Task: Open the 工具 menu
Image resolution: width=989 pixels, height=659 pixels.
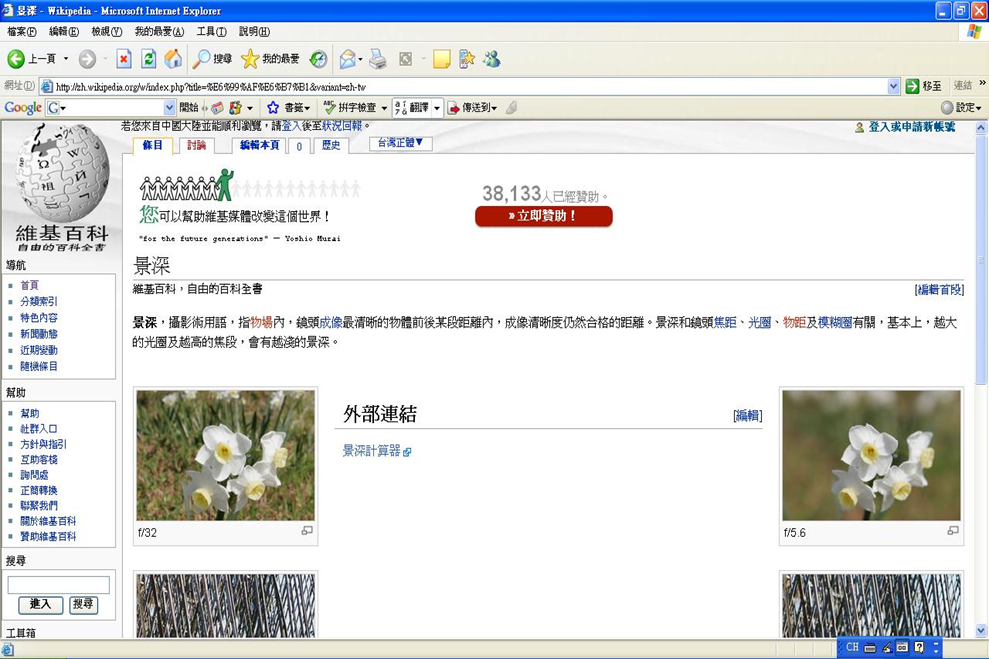Action: (211, 32)
